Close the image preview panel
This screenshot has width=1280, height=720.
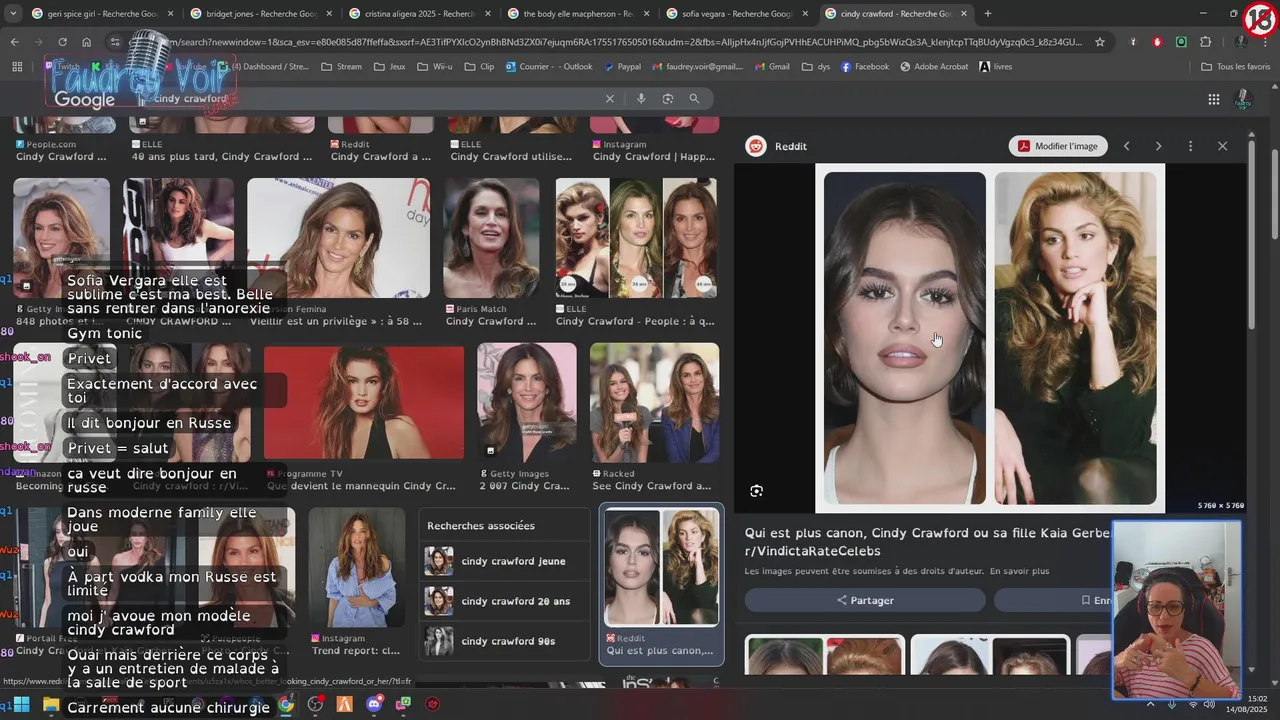(x=1222, y=146)
